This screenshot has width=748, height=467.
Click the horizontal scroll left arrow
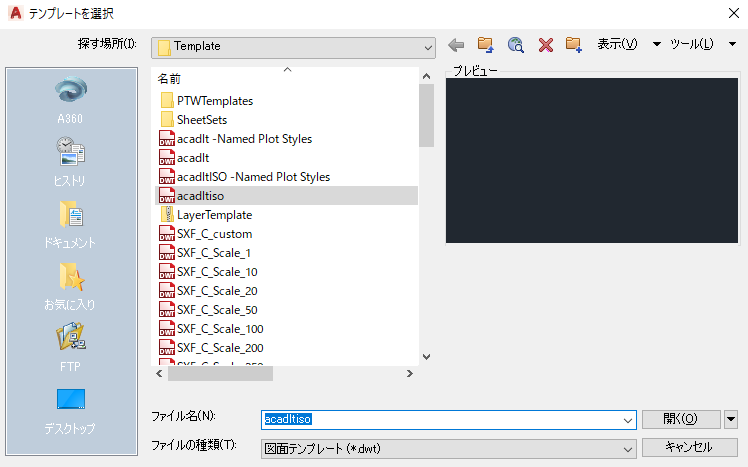pos(159,374)
